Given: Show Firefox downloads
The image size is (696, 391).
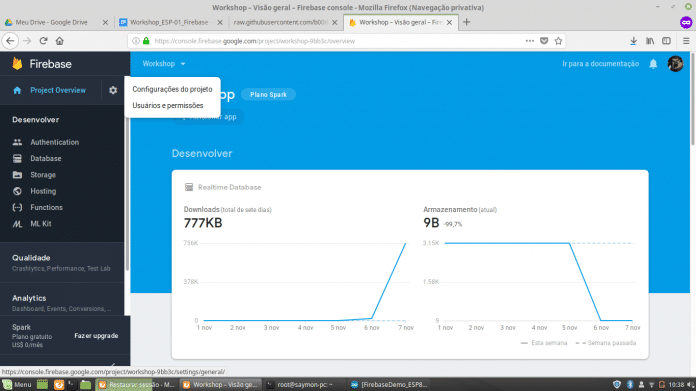Looking at the screenshot, I should pos(633,41).
